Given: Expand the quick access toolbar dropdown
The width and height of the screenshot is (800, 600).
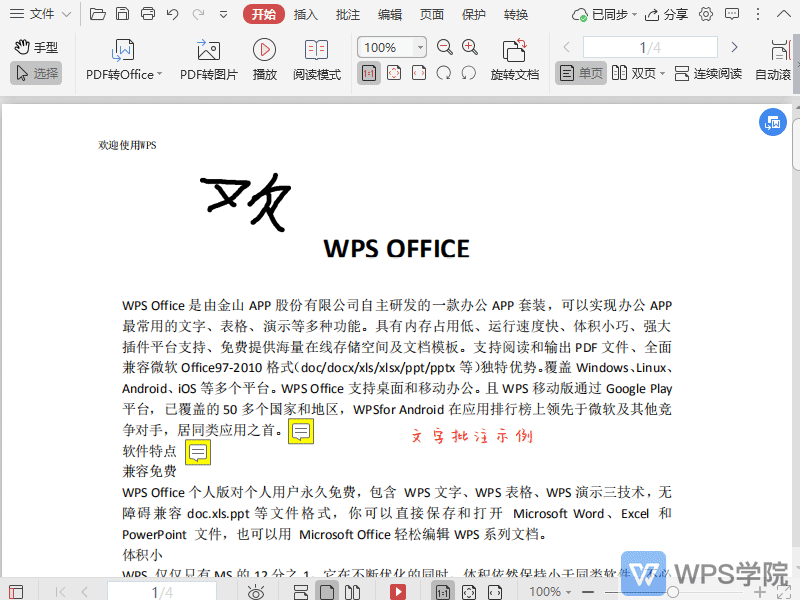Looking at the screenshot, I should (x=223, y=14).
